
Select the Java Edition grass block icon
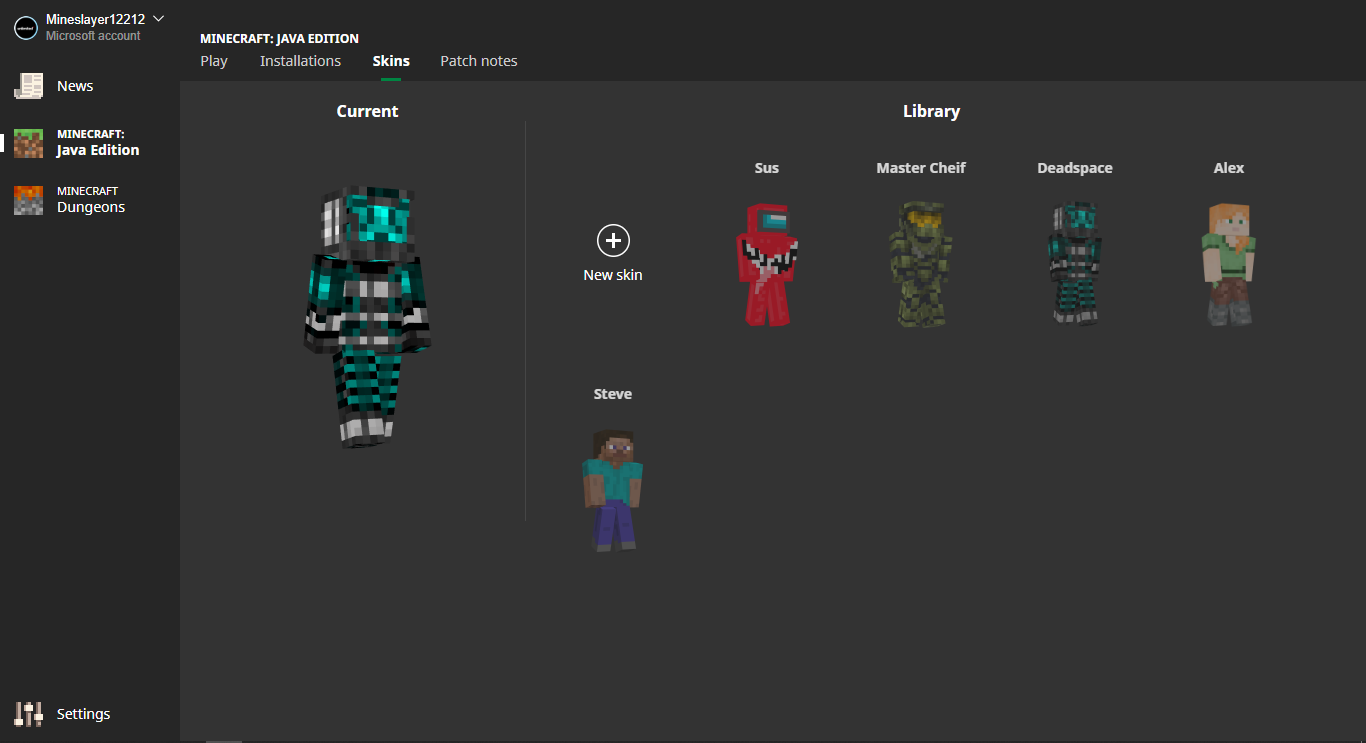point(28,143)
